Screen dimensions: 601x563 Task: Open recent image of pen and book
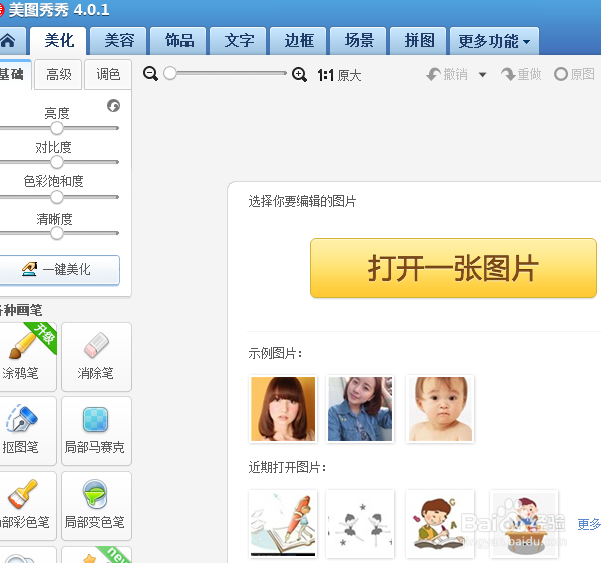[x=283, y=524]
